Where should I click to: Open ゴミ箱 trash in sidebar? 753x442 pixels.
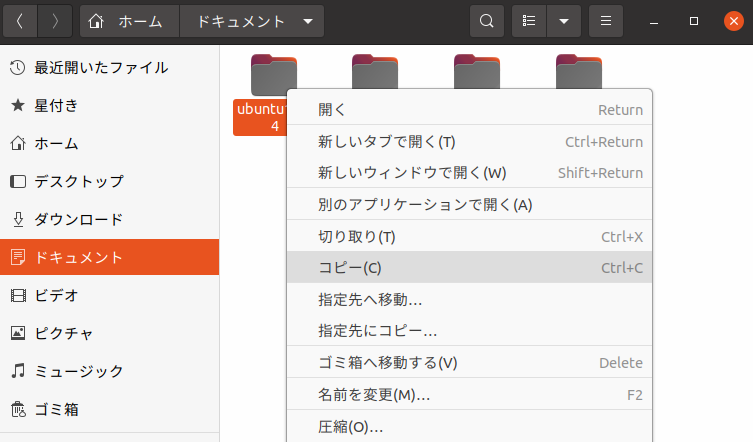click(56, 409)
